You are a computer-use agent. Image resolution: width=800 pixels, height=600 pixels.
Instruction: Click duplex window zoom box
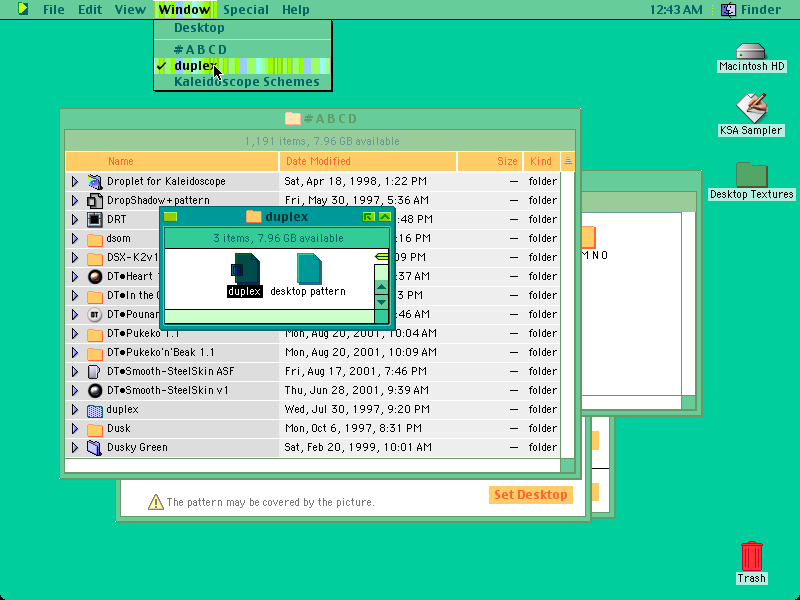368,217
